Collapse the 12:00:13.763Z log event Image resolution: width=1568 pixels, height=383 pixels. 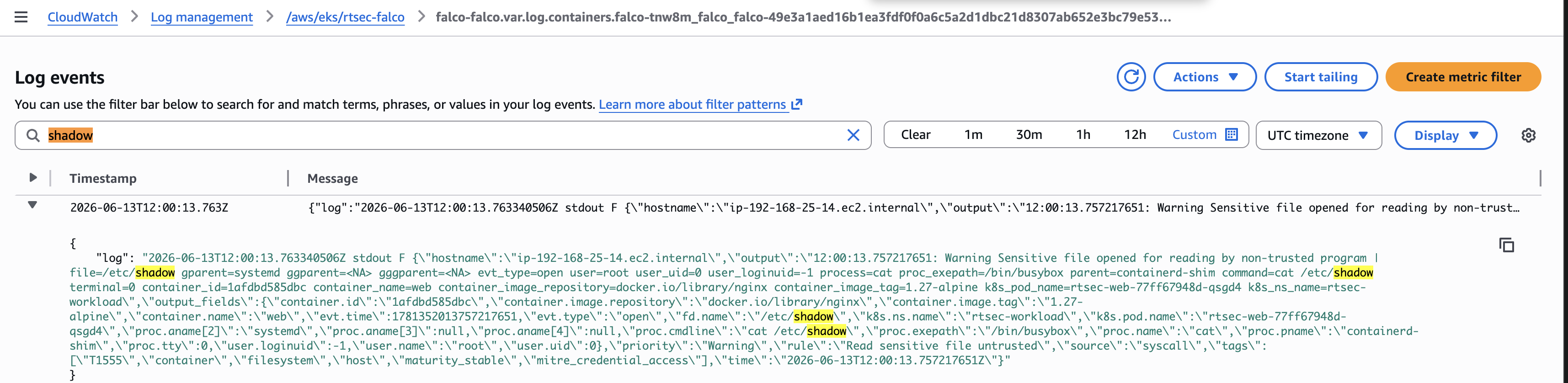pyautogui.click(x=33, y=205)
